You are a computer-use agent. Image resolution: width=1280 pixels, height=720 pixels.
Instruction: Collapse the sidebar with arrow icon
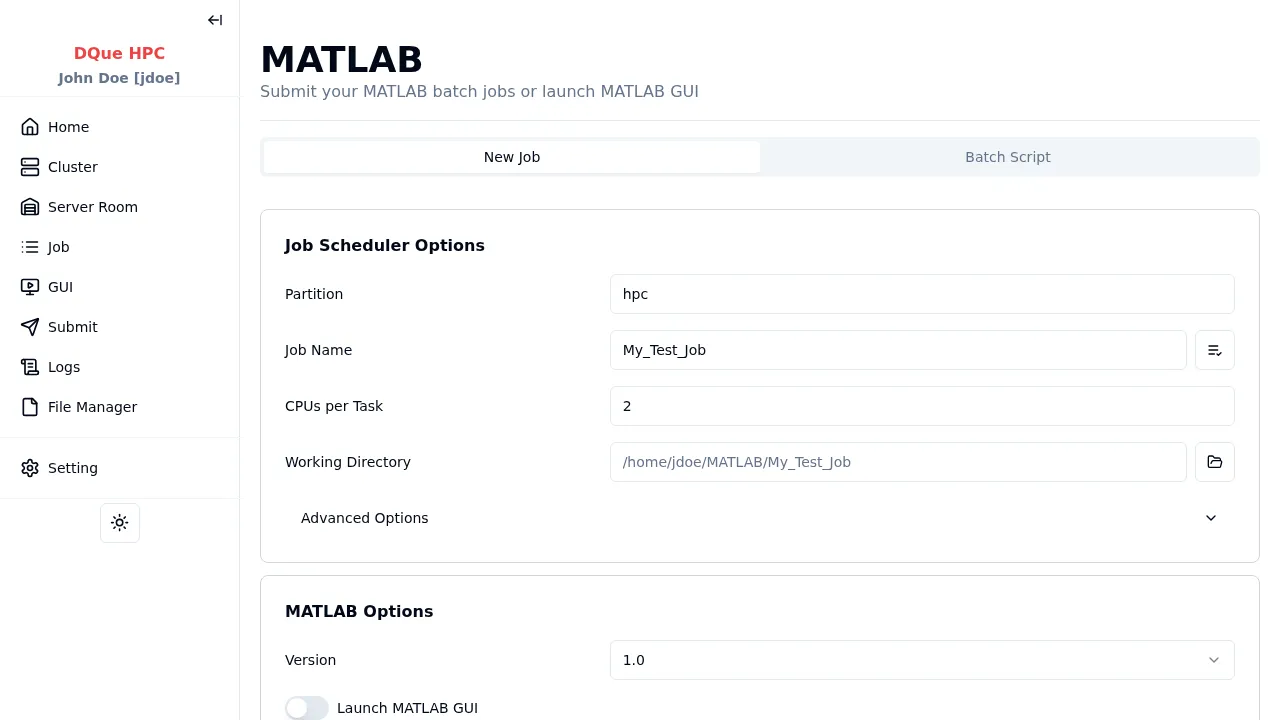click(215, 20)
